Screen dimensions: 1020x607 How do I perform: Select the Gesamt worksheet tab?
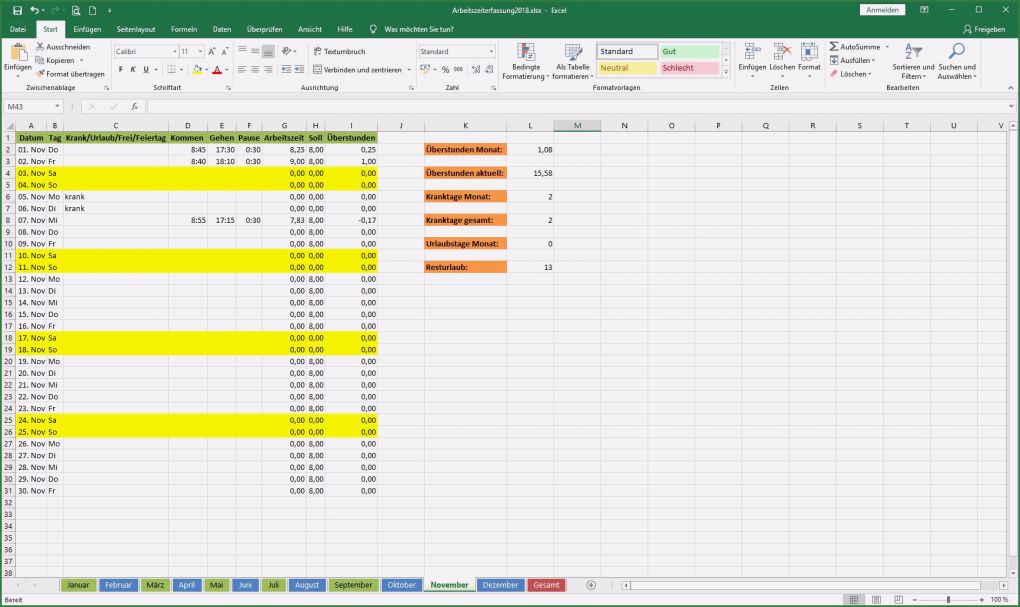tap(545, 585)
